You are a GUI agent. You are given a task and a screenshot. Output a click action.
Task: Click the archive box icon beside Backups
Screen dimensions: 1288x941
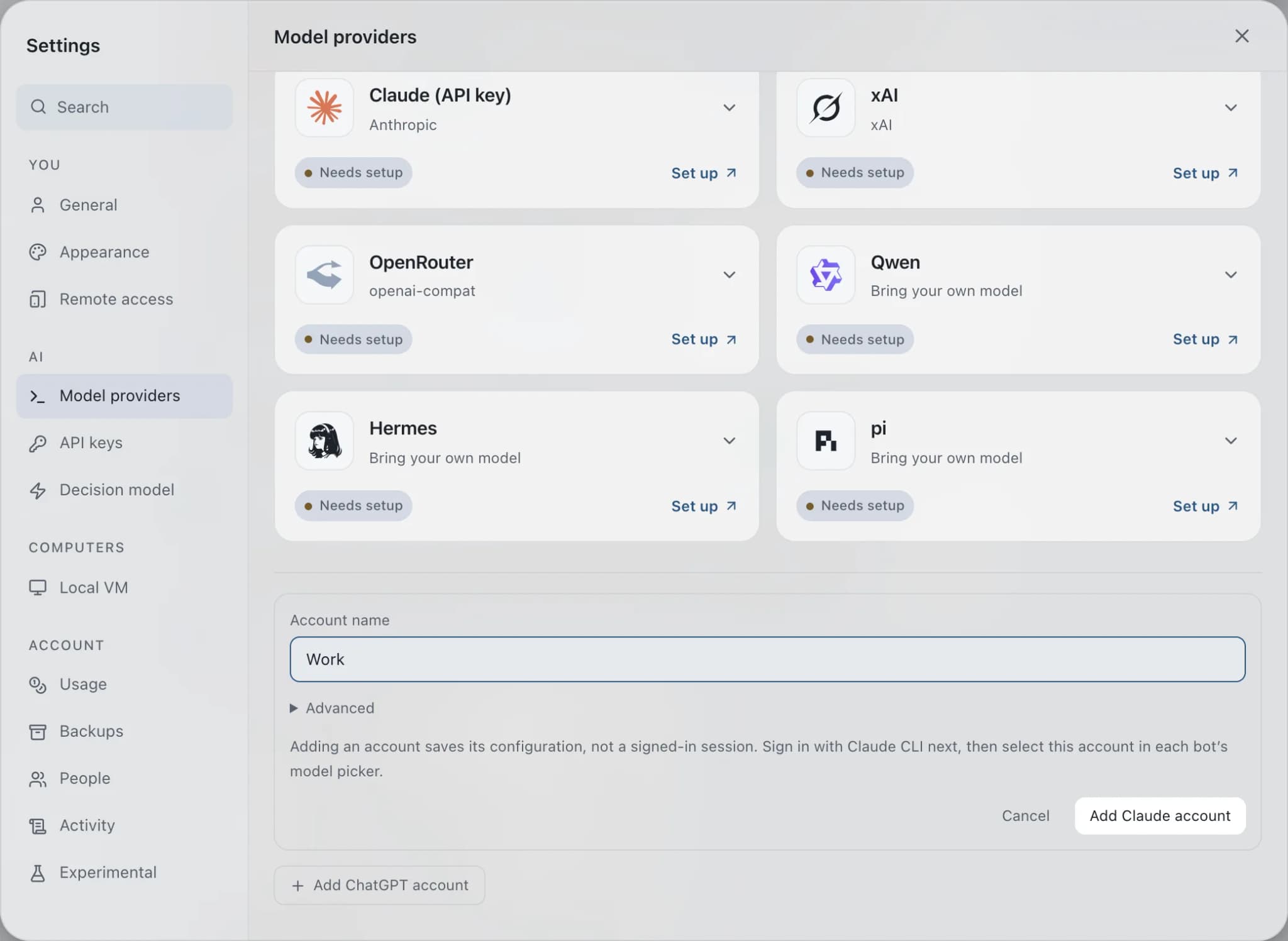coord(38,732)
